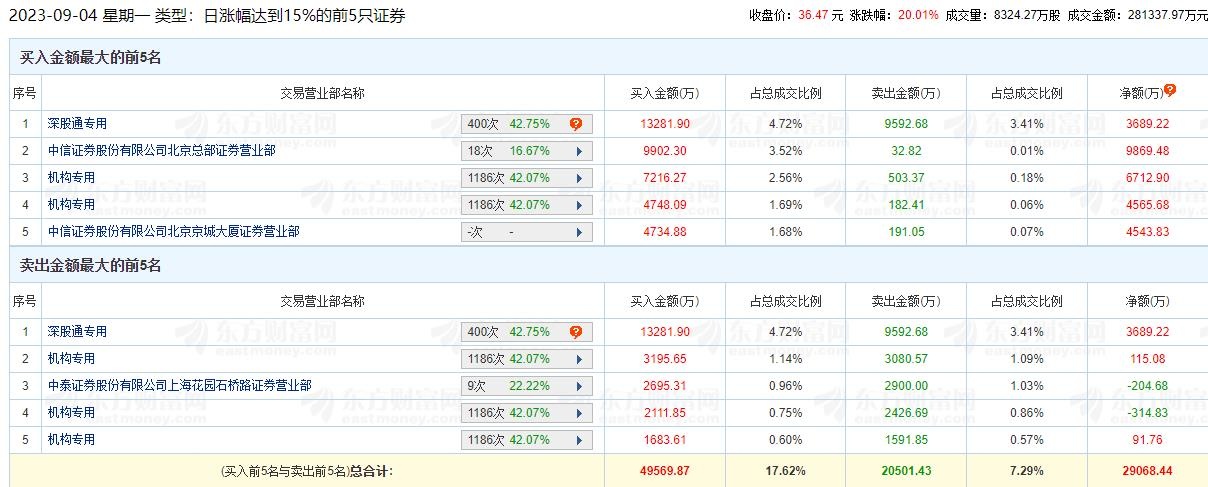The width and height of the screenshot is (1208, 487).
Task: Expand the 1186次 42.07% box on the 4748.09 row
Action: (526, 205)
